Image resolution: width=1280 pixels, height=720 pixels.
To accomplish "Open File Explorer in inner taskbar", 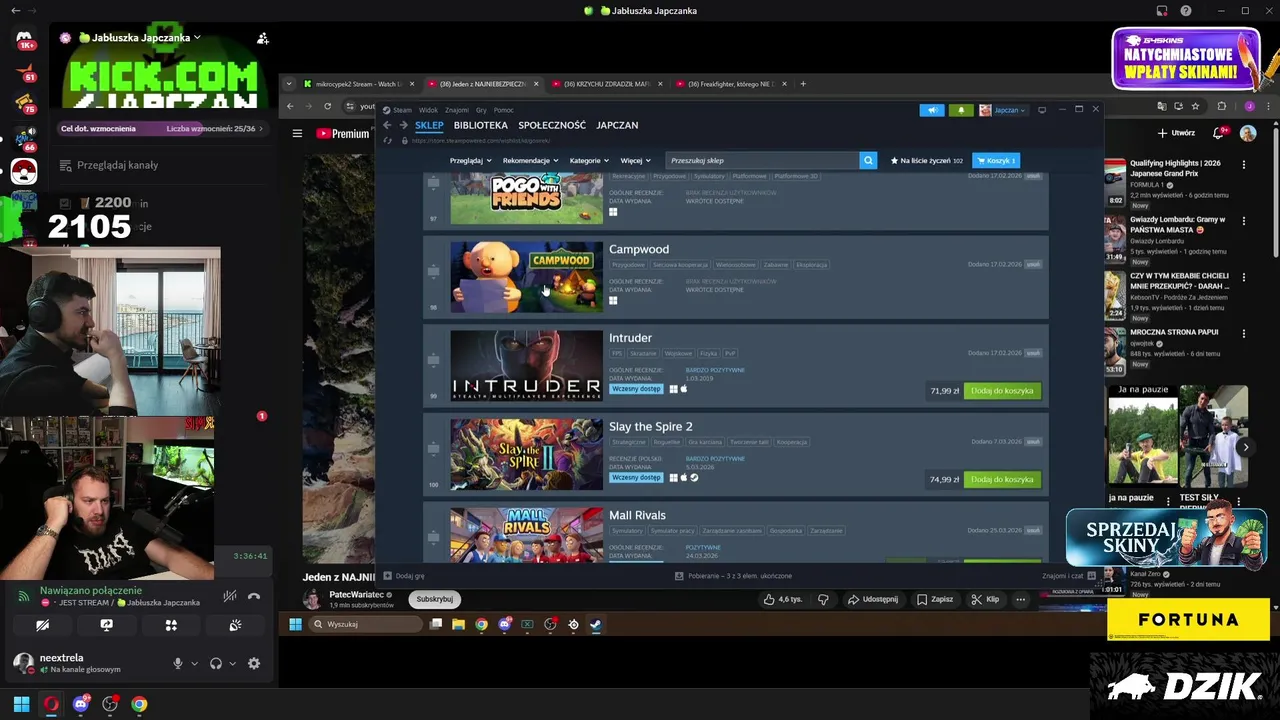I will pyautogui.click(x=458, y=624).
